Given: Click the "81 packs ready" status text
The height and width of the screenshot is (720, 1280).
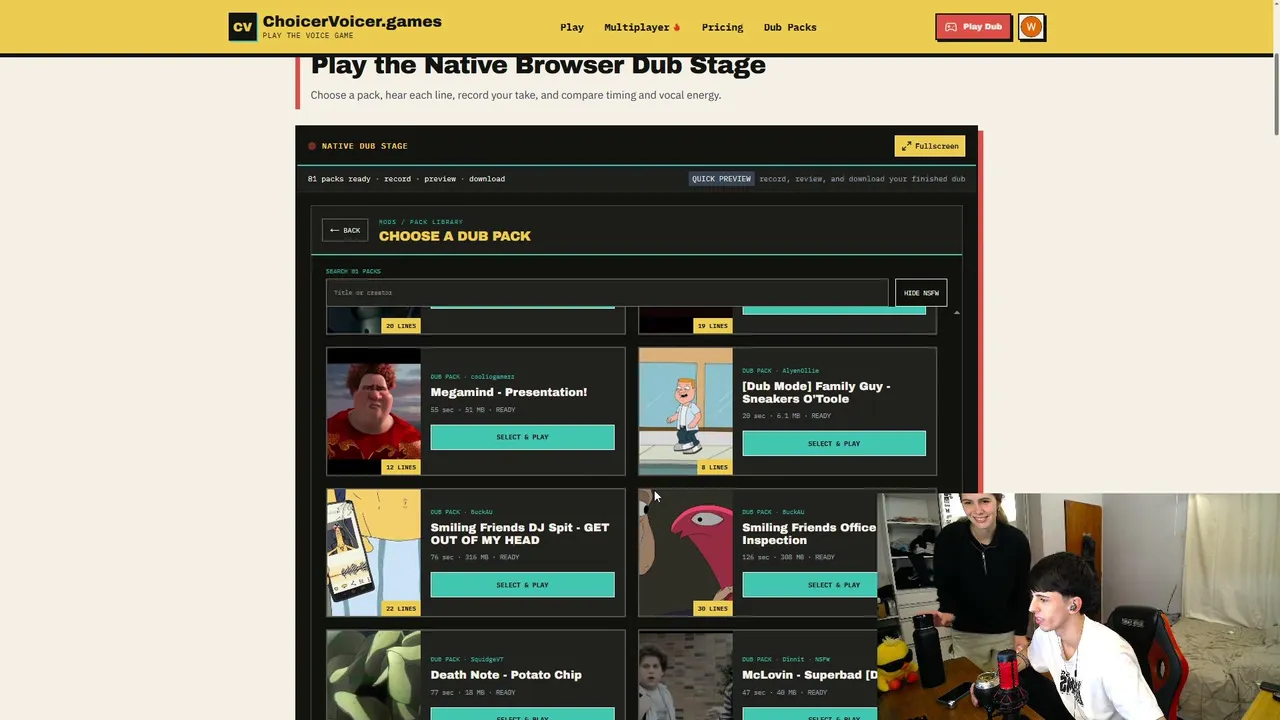Looking at the screenshot, I should (339, 179).
